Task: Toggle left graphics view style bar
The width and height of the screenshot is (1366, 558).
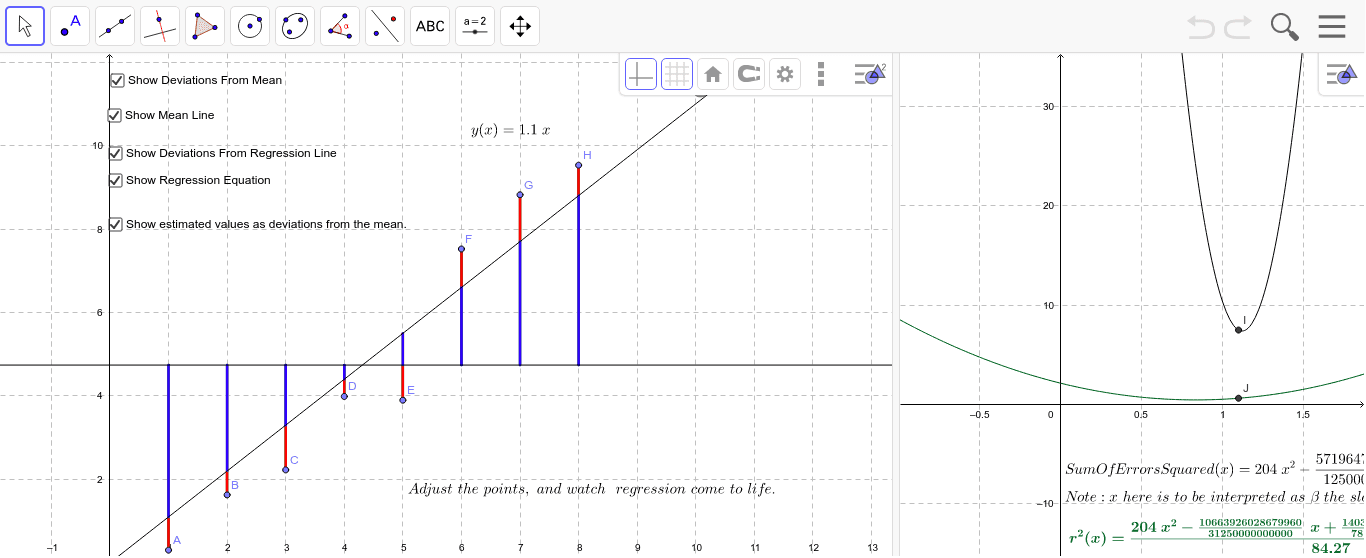Action: 869,74
